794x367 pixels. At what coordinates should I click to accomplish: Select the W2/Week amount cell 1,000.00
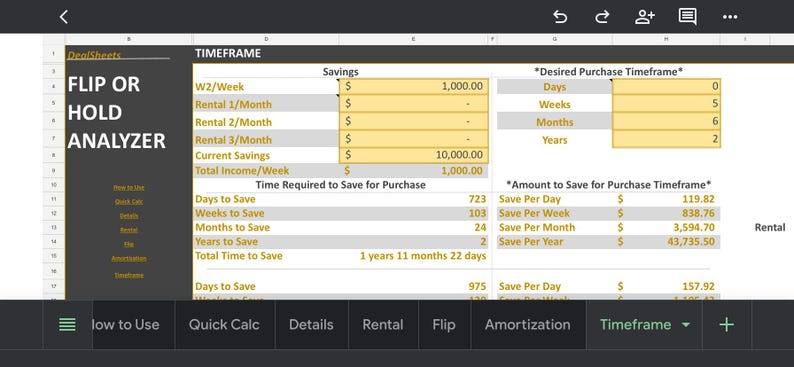[x=414, y=87]
